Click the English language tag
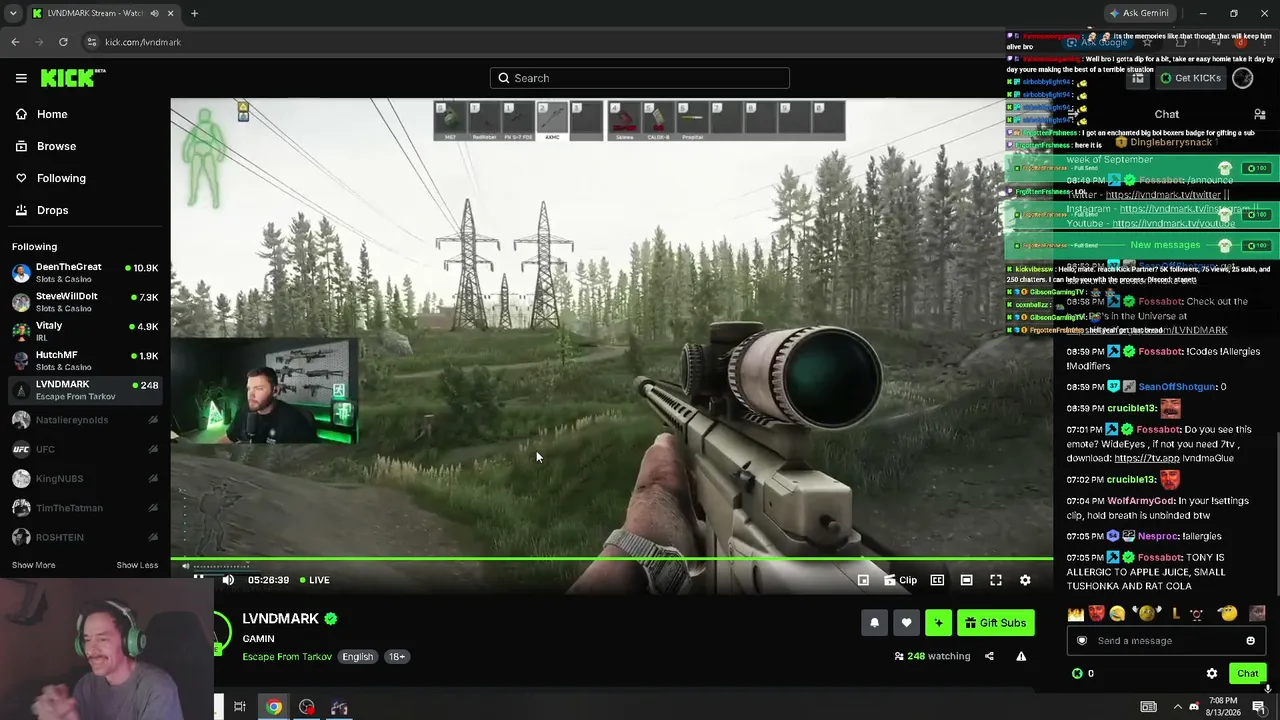The image size is (1280, 720). pyautogui.click(x=357, y=657)
